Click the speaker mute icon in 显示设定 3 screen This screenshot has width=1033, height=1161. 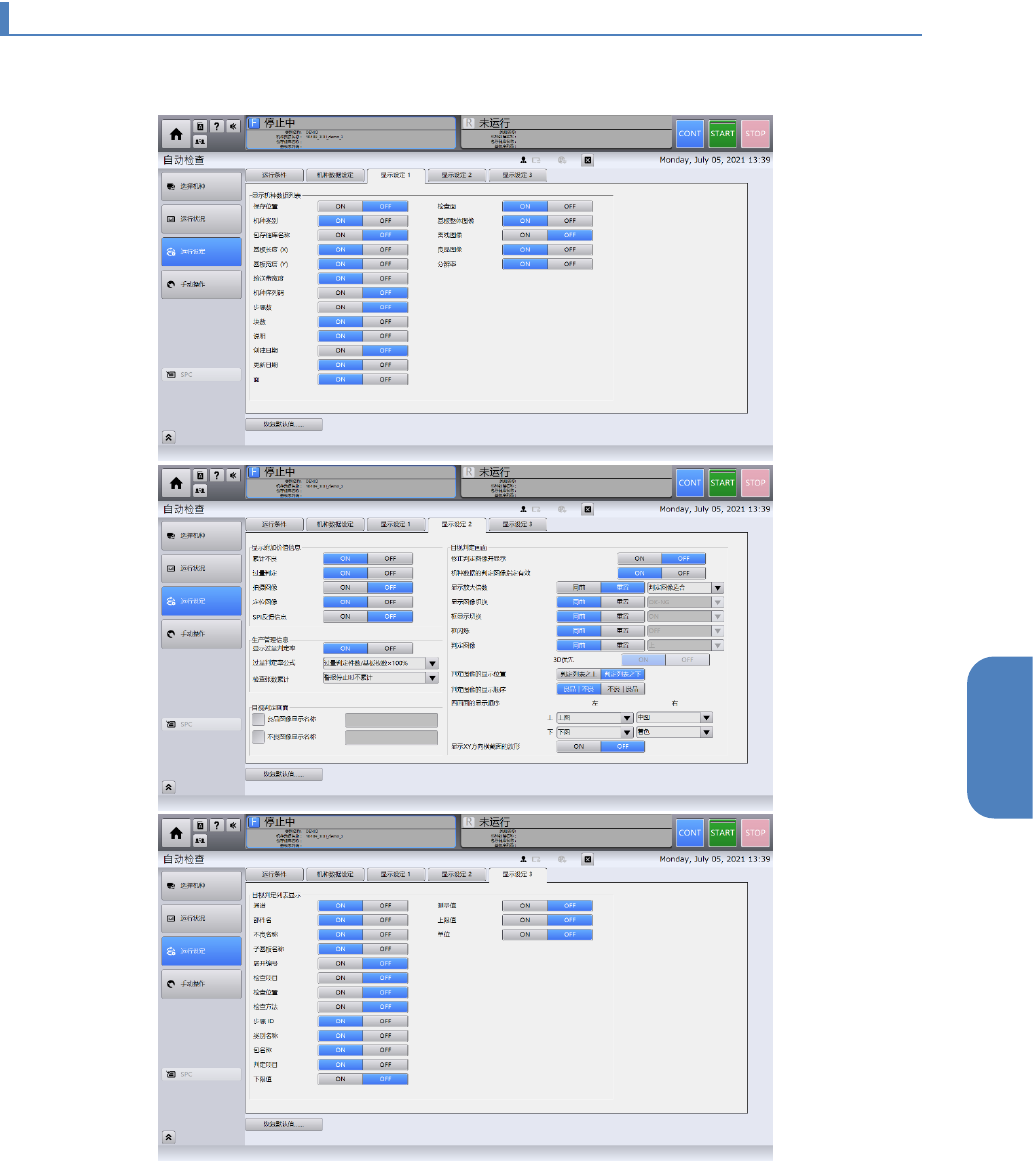tap(233, 825)
